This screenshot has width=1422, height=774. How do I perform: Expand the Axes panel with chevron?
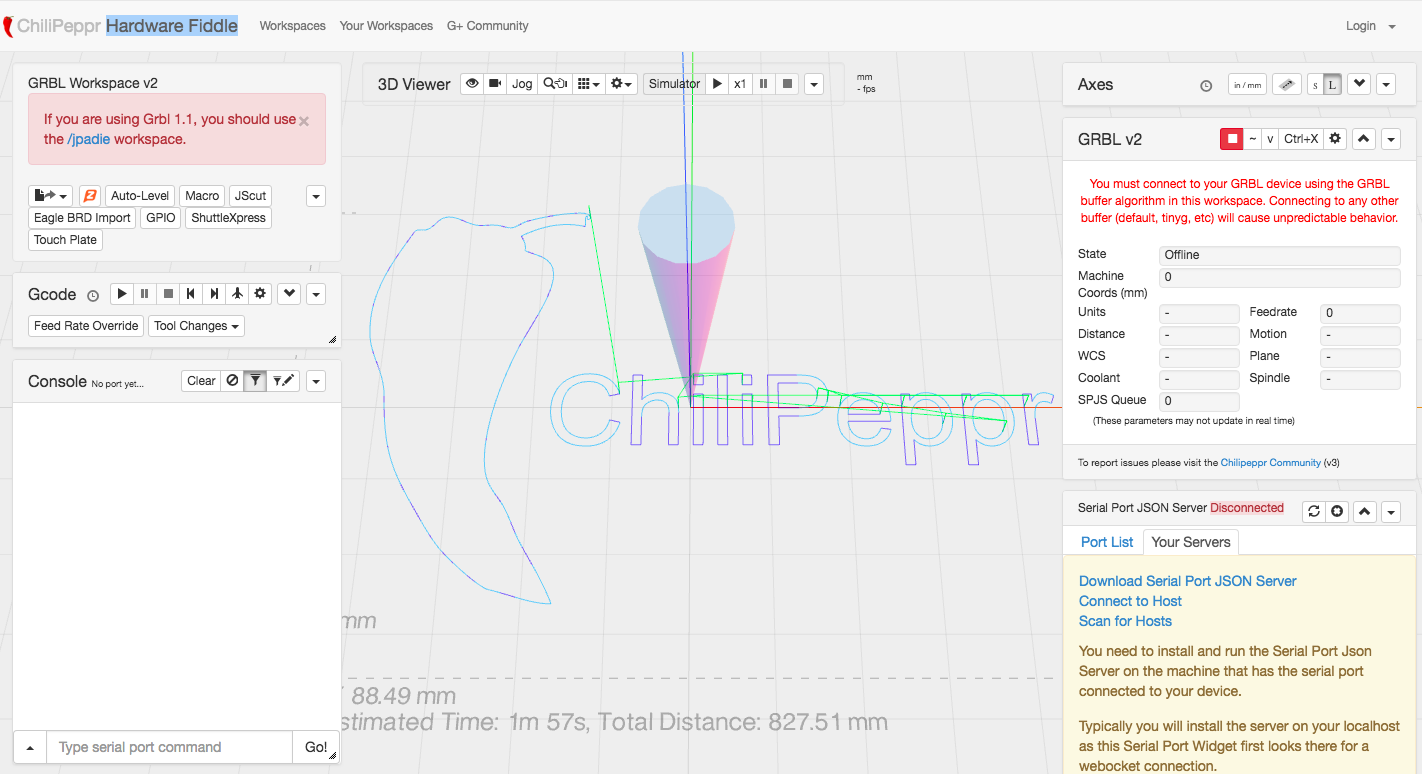[1358, 85]
